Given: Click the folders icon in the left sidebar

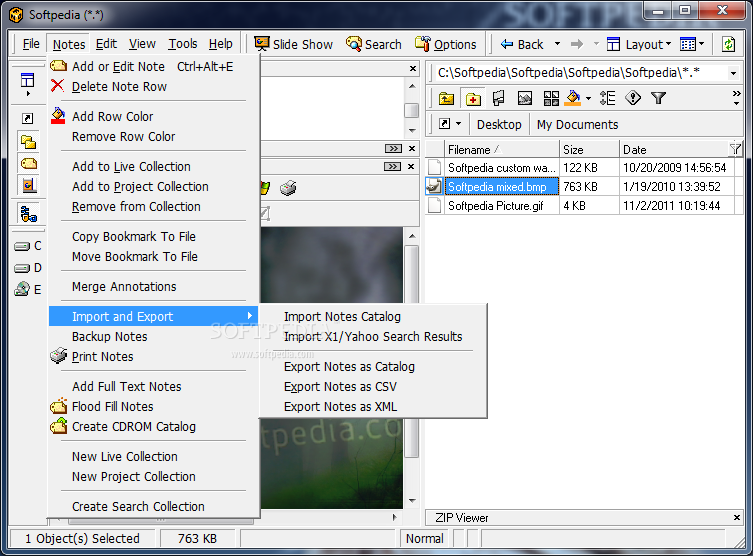Looking at the screenshot, I should click(28, 142).
